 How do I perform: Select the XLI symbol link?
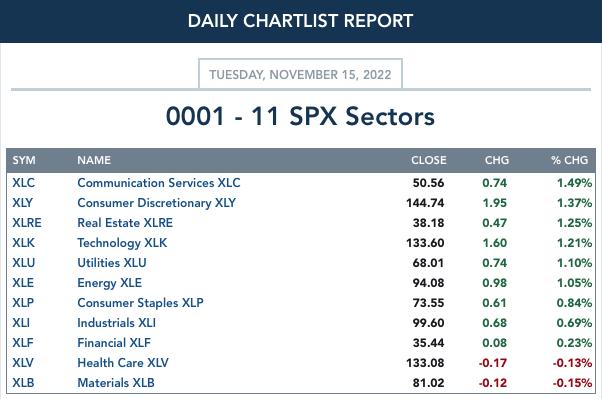coord(21,323)
